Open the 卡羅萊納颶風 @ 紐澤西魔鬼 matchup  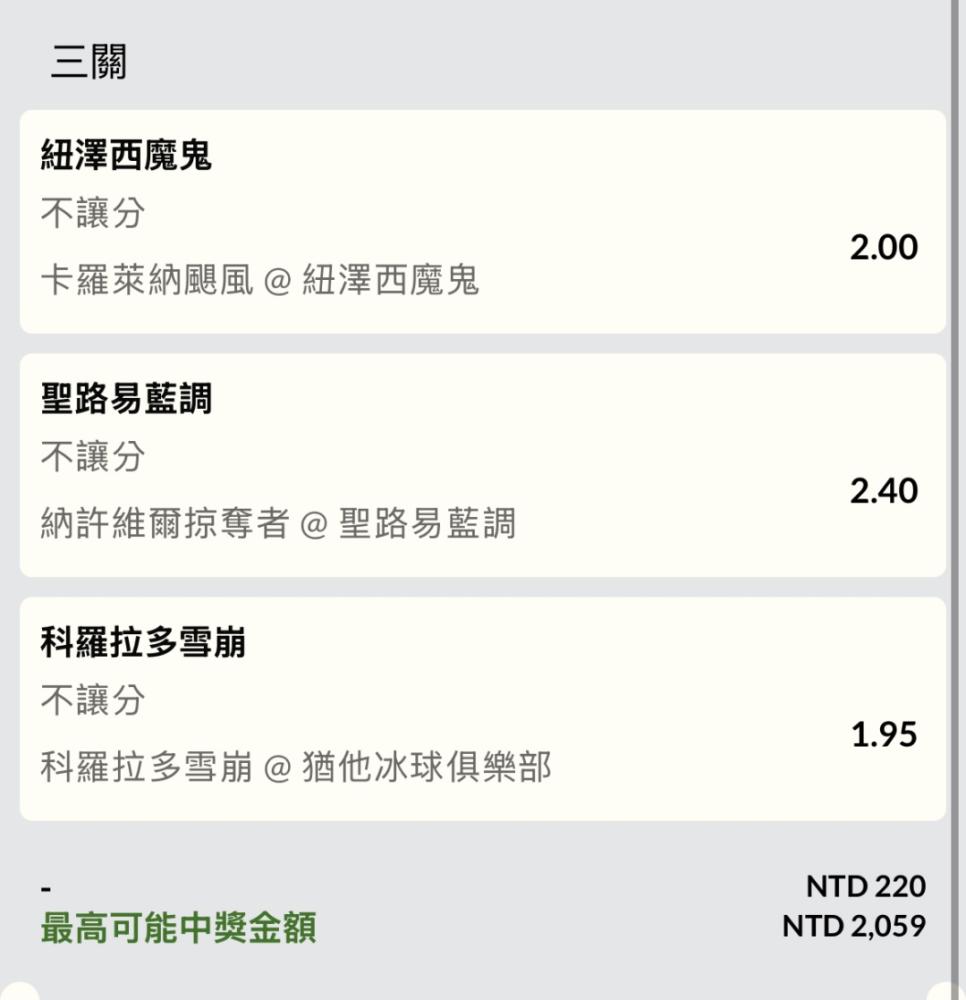(260, 281)
